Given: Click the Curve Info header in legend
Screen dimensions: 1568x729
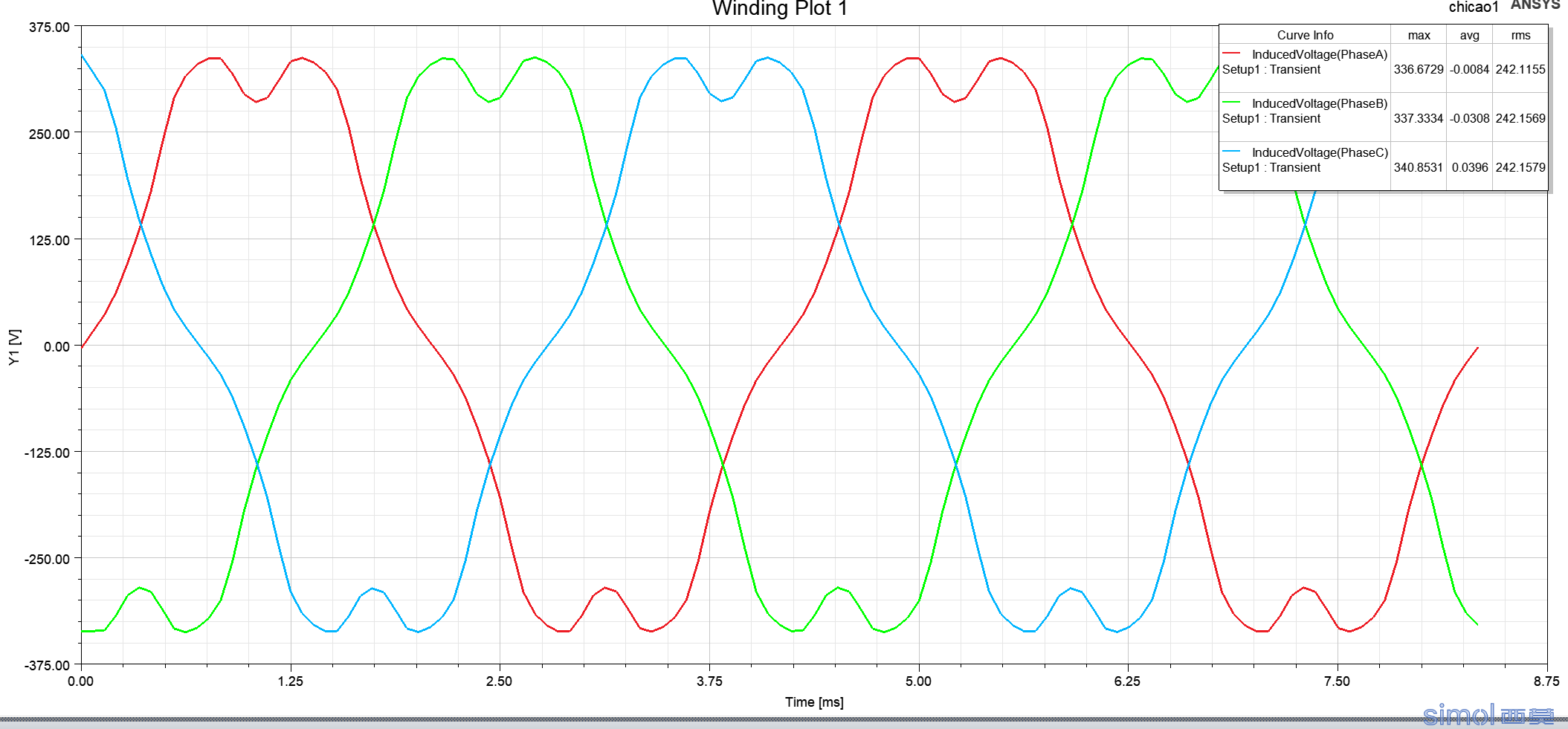Looking at the screenshot, I should (x=1305, y=35).
